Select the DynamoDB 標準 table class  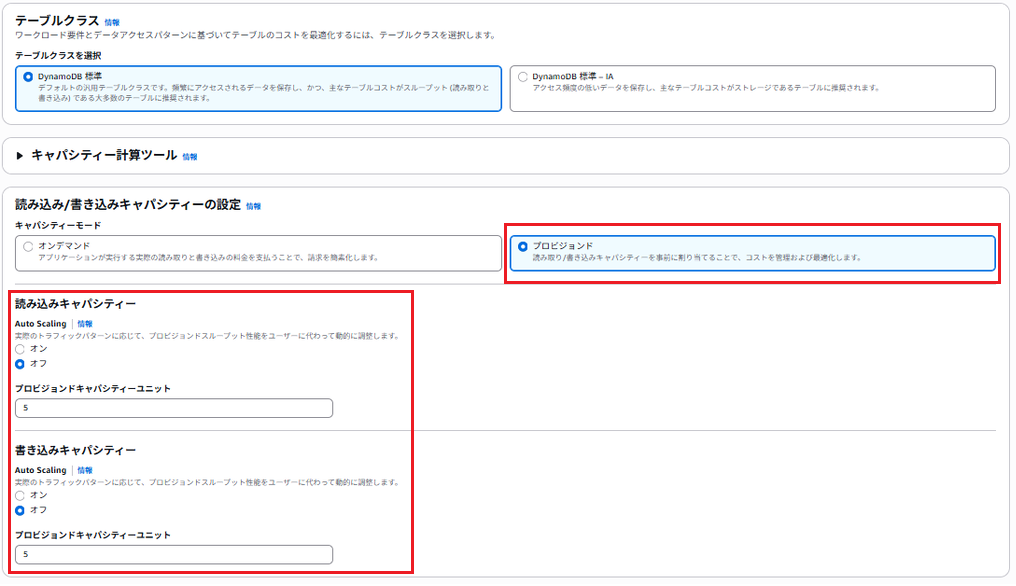pyautogui.click(x=258, y=88)
